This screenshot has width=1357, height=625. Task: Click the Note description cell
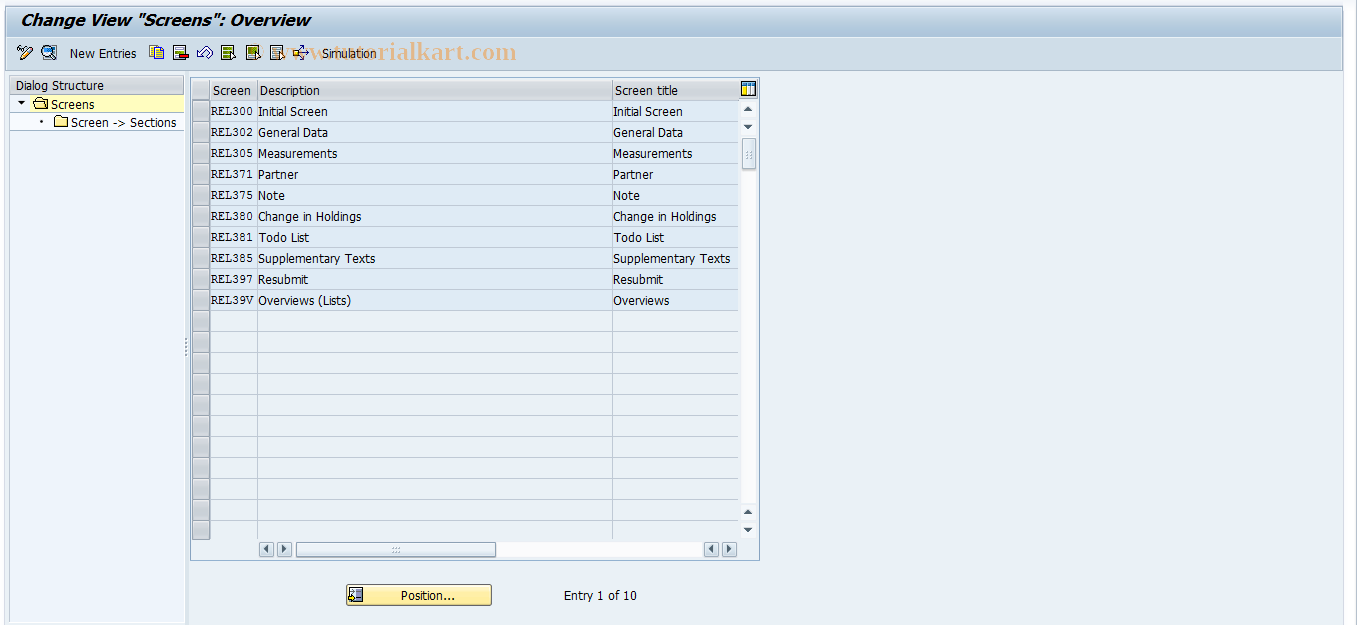[x=434, y=195]
